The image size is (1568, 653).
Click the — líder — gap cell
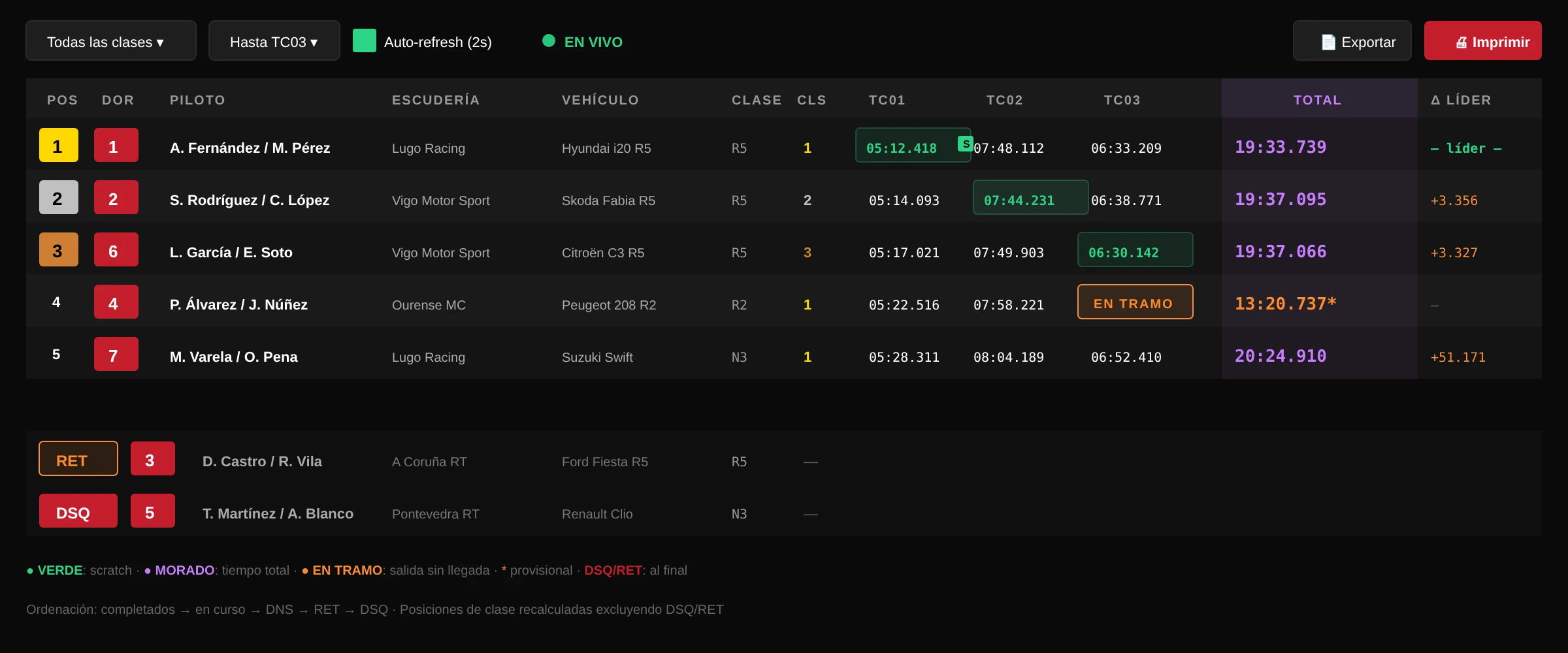coord(1466,148)
